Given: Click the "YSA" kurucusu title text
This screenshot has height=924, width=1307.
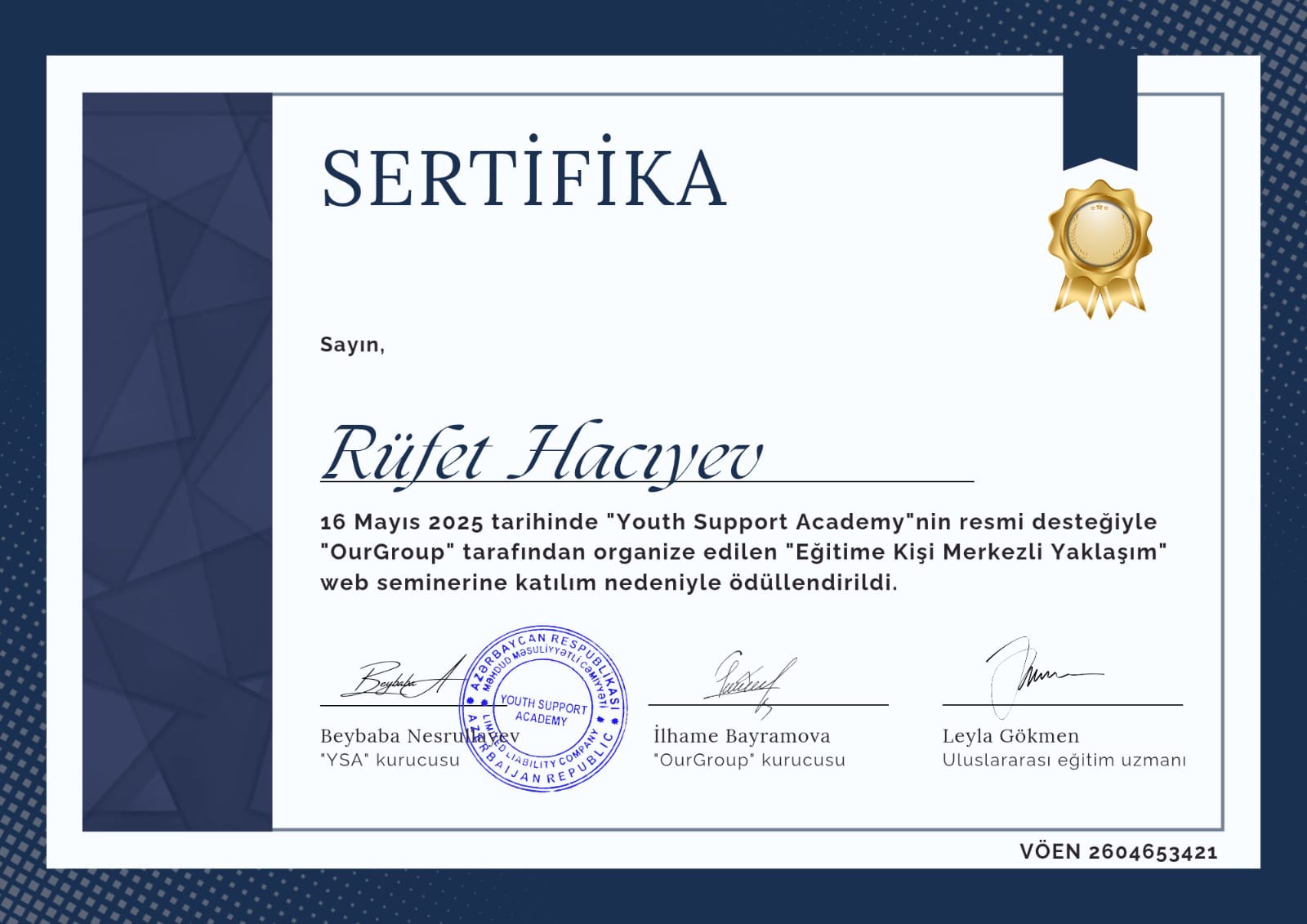Looking at the screenshot, I should pyautogui.click(x=390, y=761).
